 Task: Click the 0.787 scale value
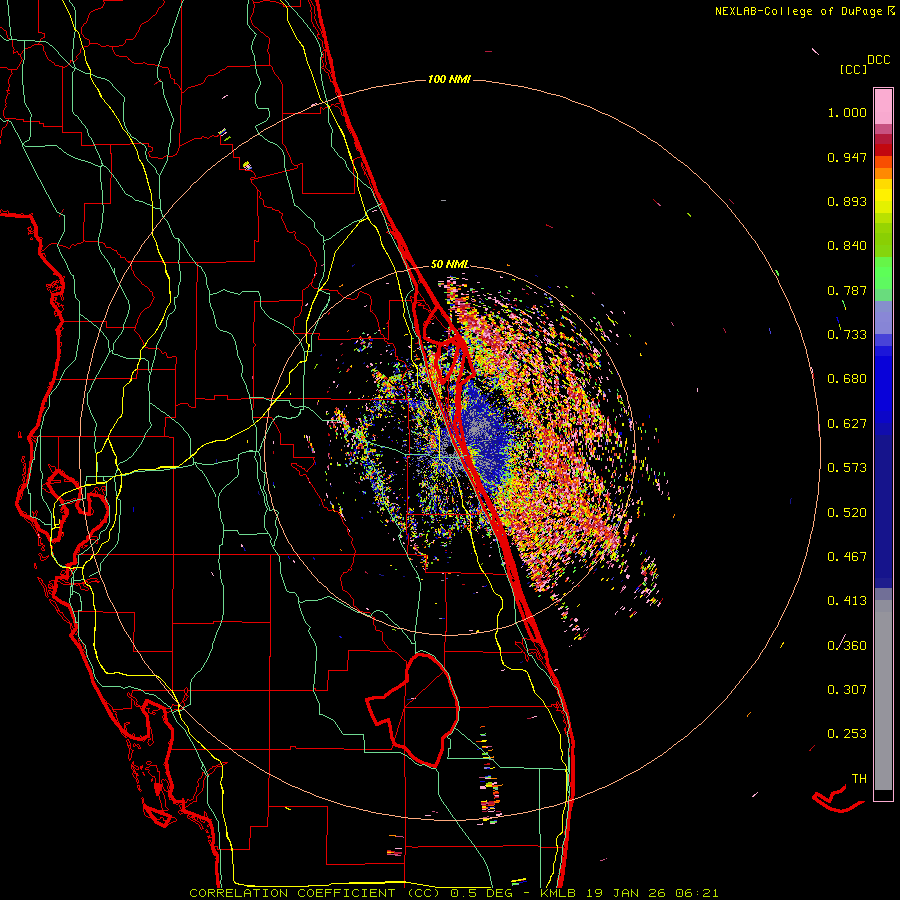847,290
